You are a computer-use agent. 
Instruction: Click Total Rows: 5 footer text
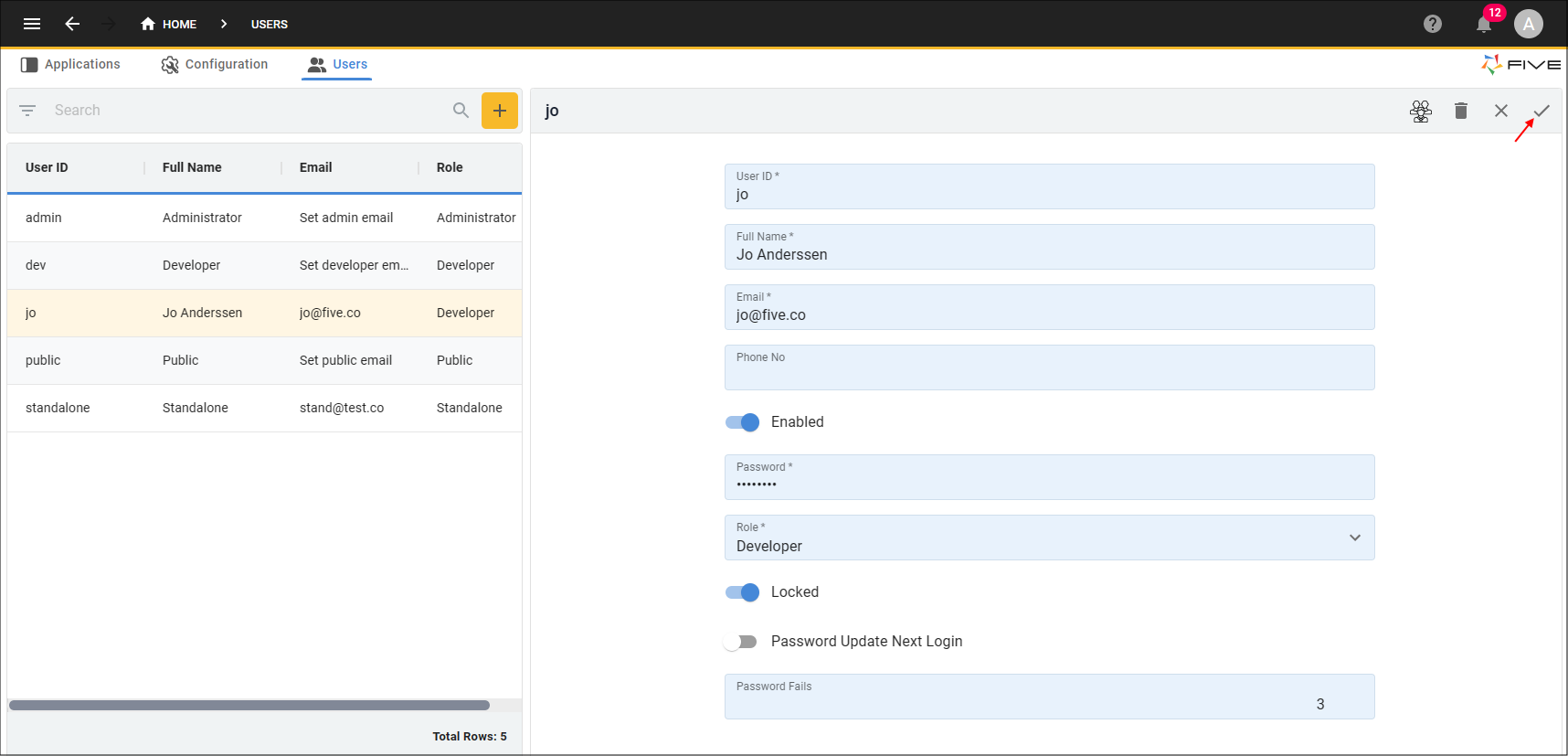470,736
